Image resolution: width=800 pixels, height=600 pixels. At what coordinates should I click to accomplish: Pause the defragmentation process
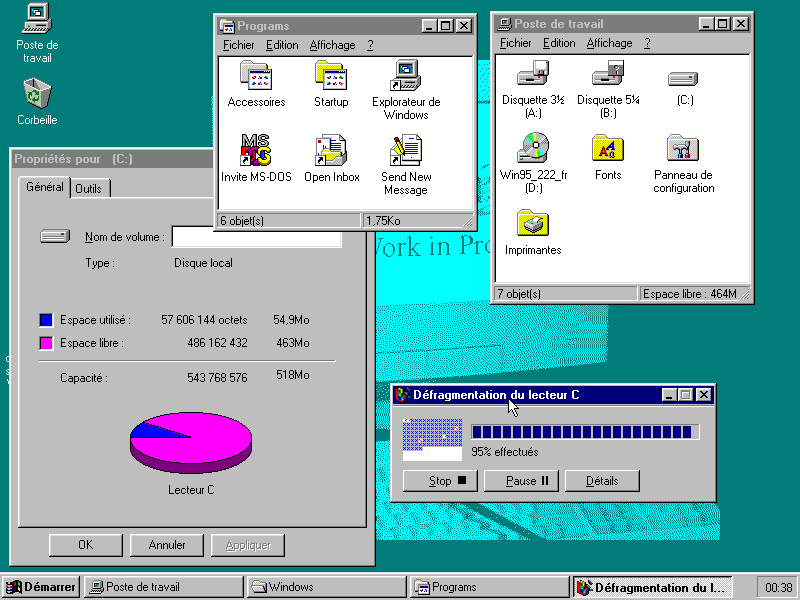[x=521, y=481]
